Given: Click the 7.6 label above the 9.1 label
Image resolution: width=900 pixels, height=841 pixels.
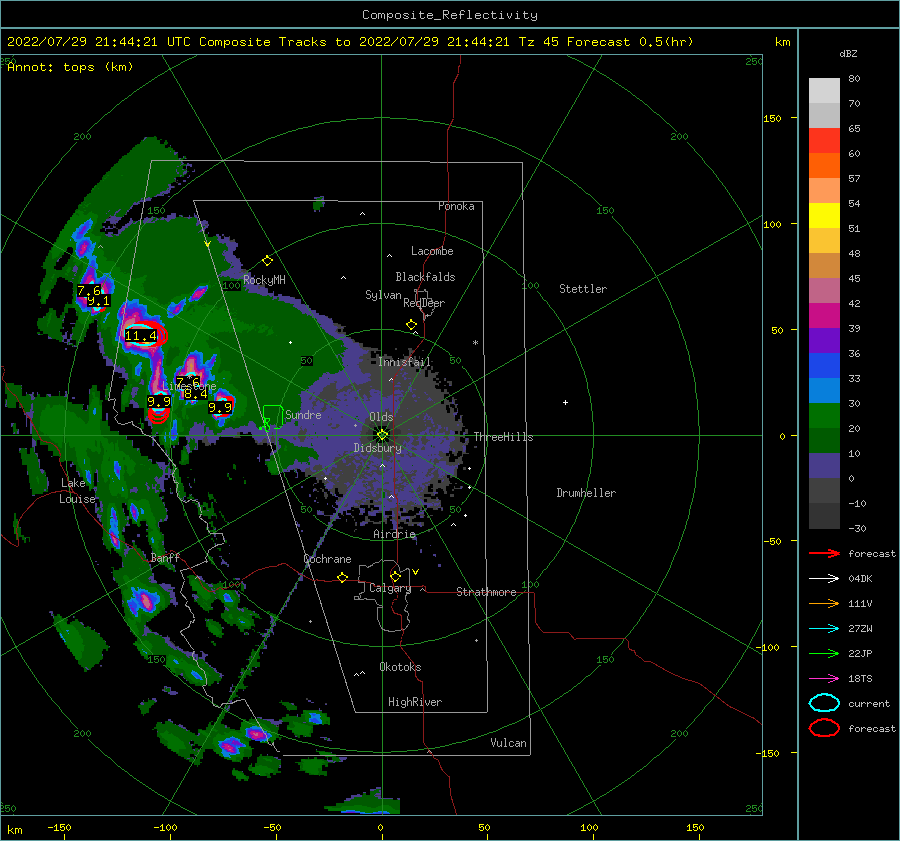Looking at the screenshot, I should tap(89, 290).
